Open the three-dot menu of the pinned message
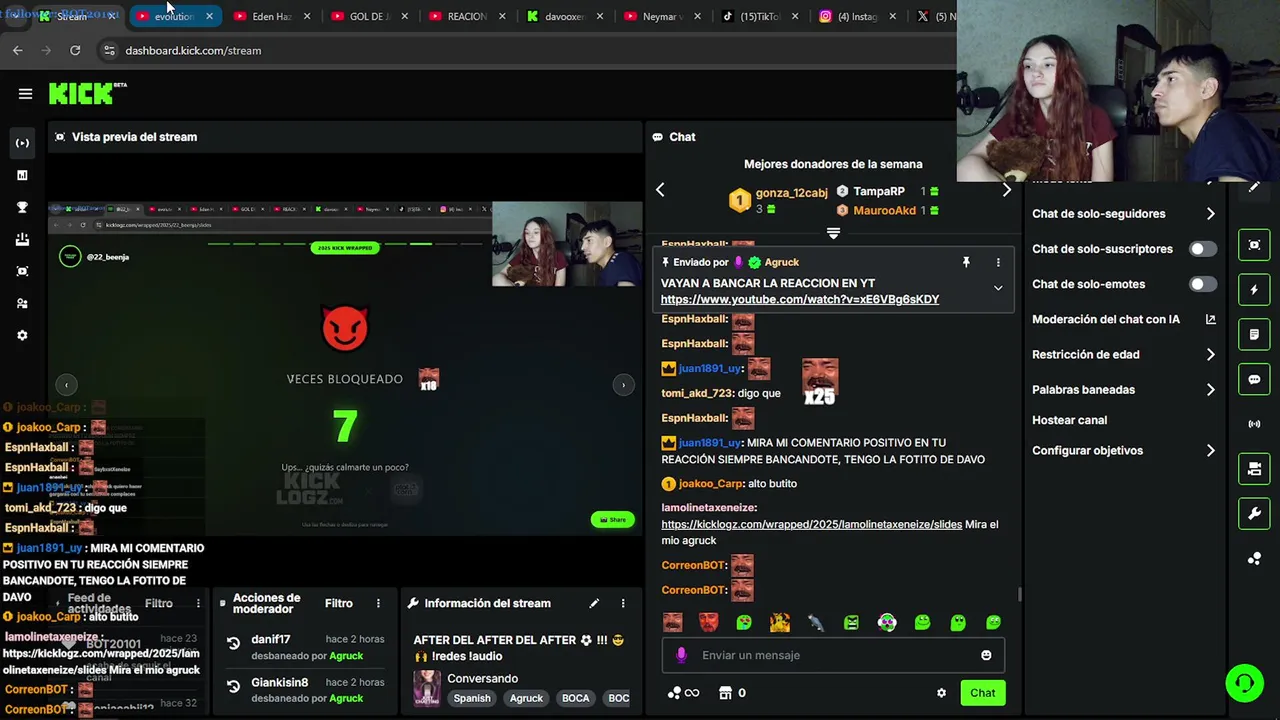 [997, 262]
